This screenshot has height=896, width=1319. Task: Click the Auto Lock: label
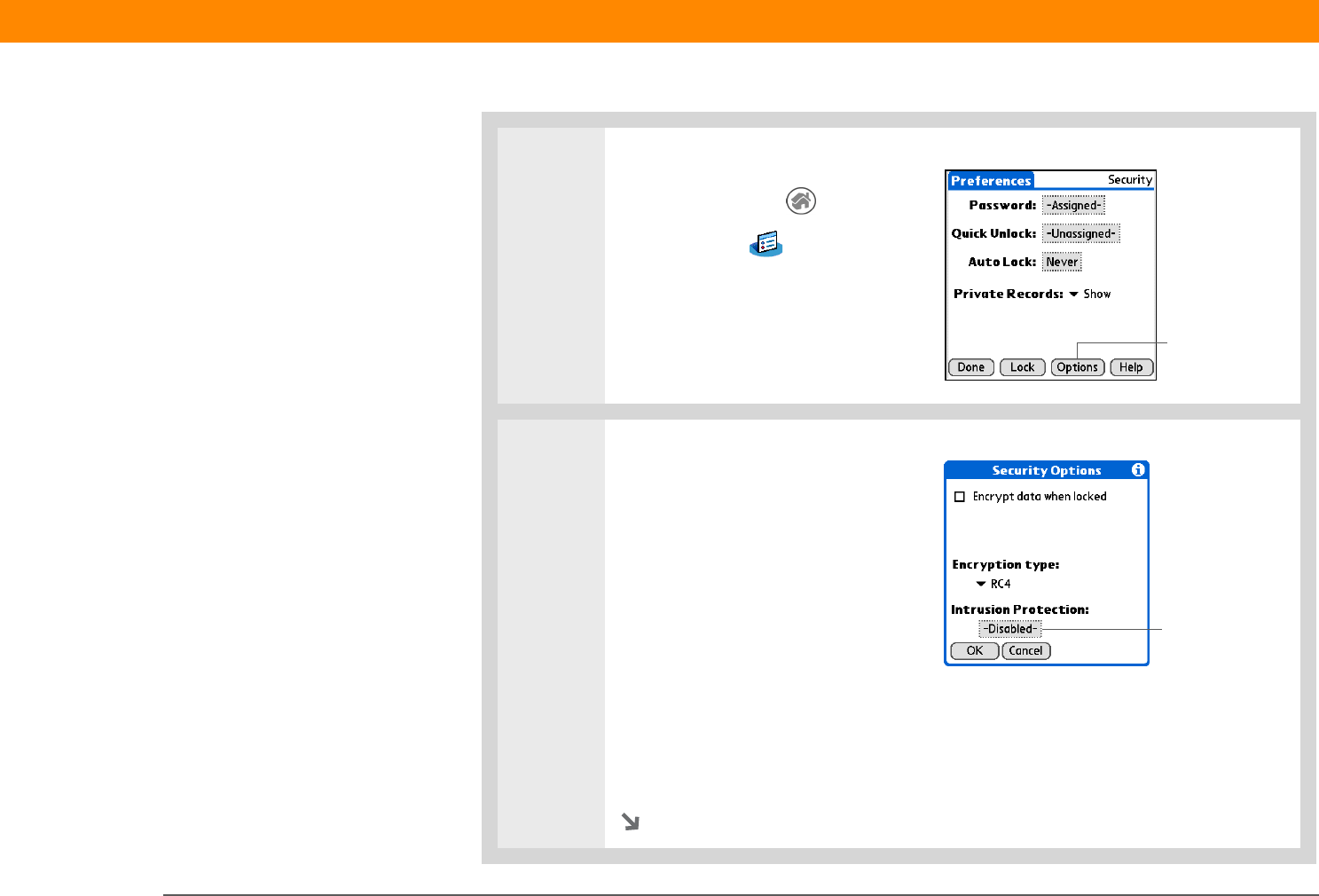tap(1002, 263)
